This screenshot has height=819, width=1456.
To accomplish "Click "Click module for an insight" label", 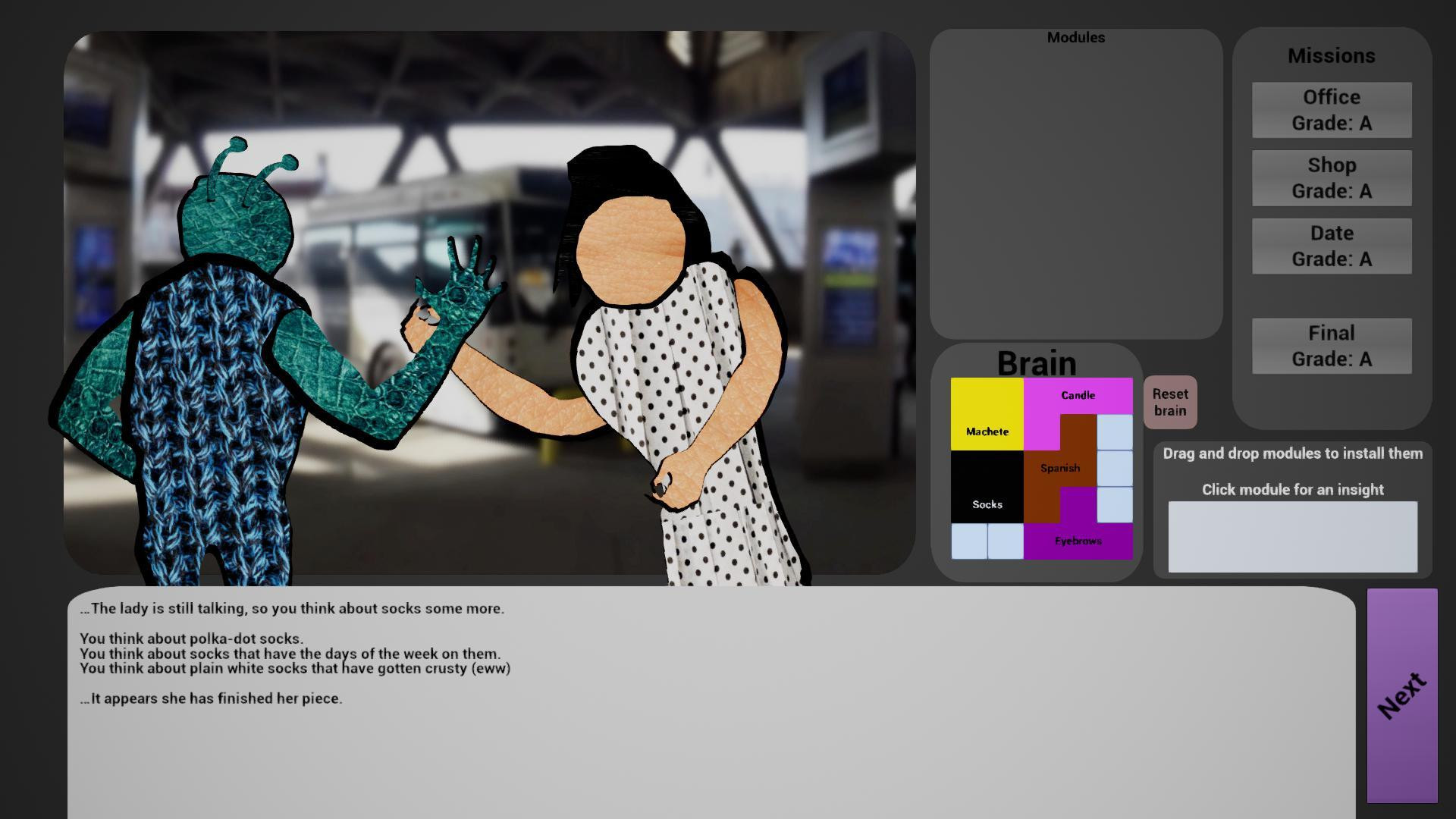I will [x=1292, y=490].
